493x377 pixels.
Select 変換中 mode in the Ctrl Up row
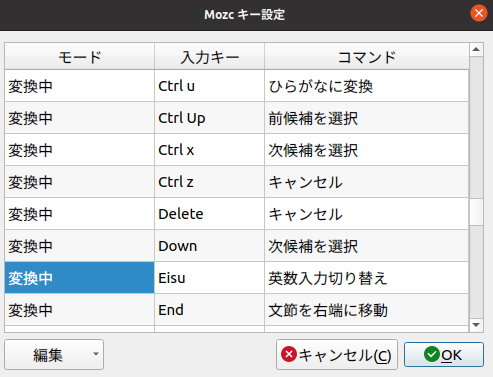coord(80,118)
